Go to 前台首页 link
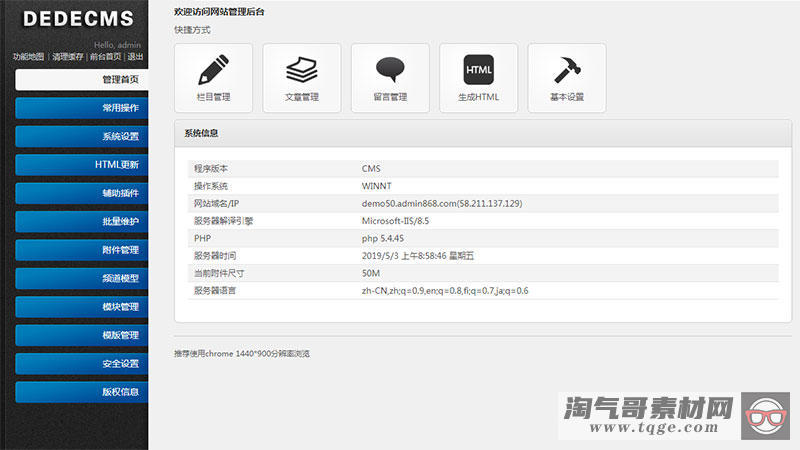 tap(105, 57)
